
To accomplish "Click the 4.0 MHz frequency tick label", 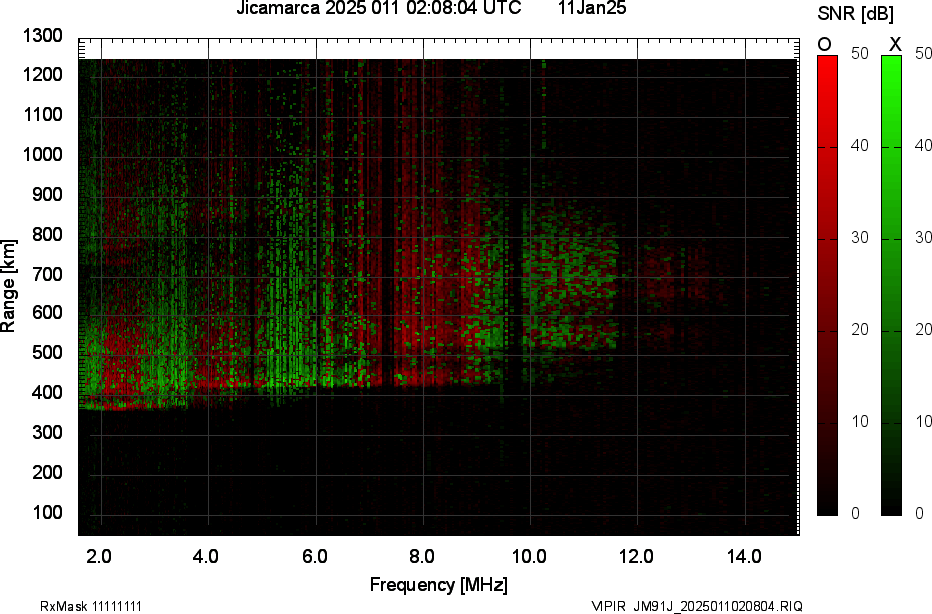I will click(206, 556).
